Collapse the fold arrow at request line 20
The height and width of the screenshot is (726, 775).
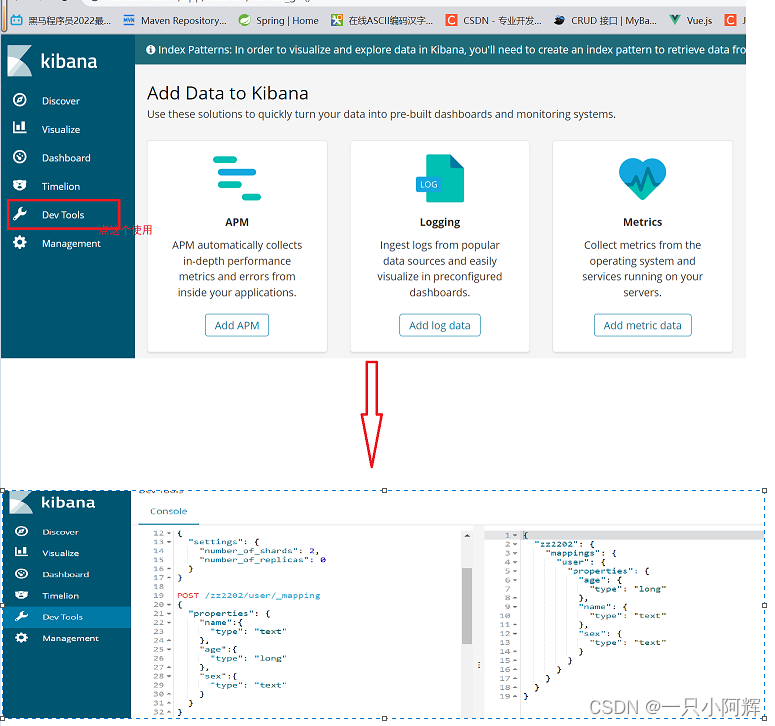point(169,604)
